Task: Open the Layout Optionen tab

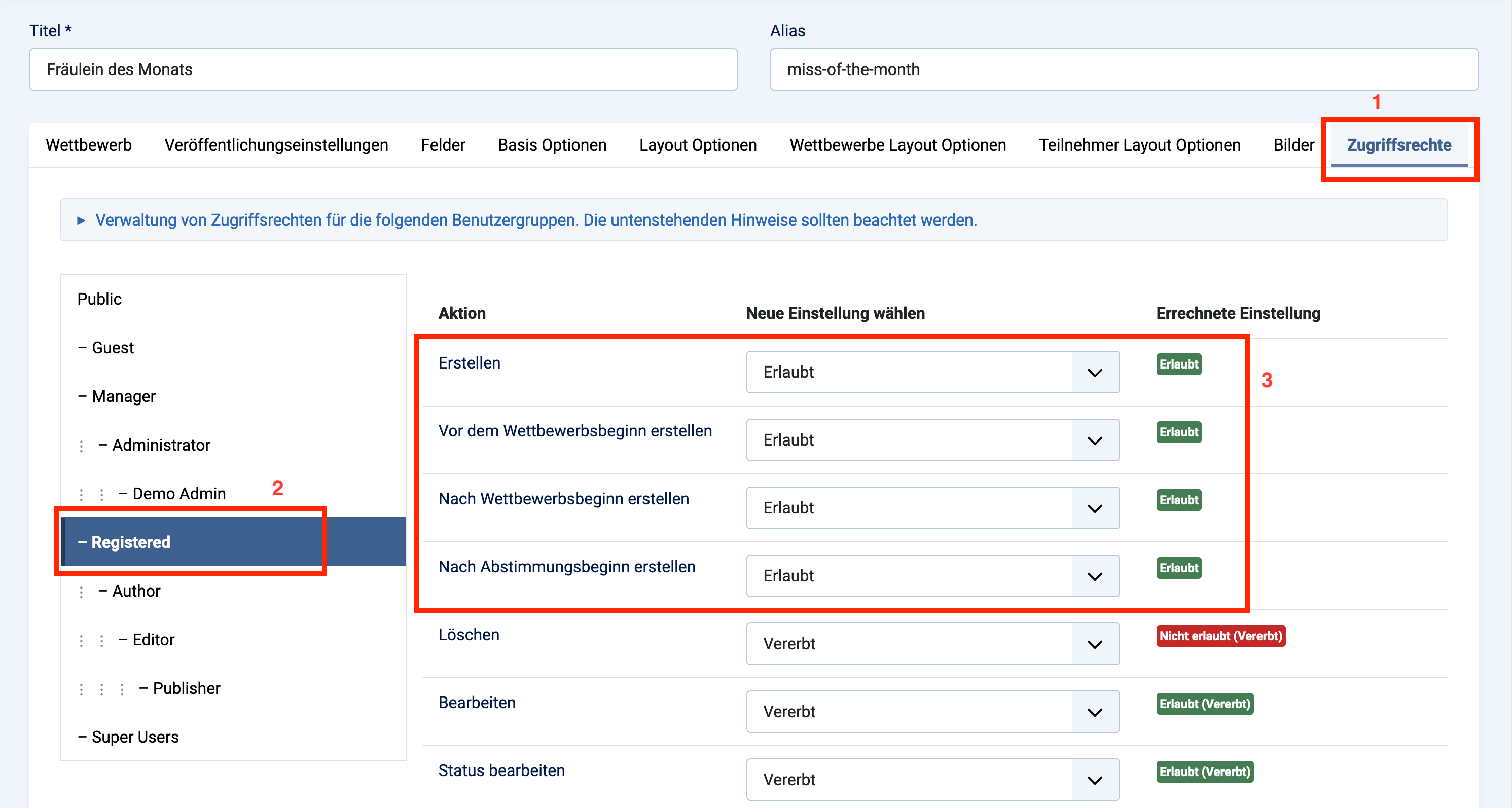Action: click(x=697, y=145)
